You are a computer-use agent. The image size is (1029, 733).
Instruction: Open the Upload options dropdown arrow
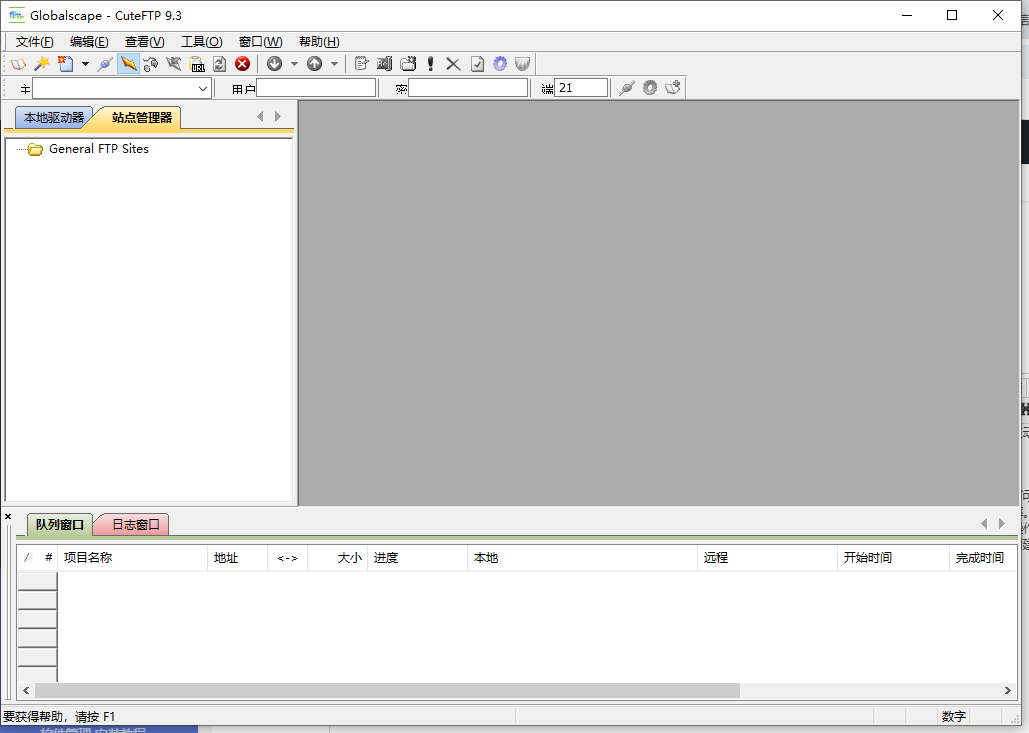[x=334, y=64]
